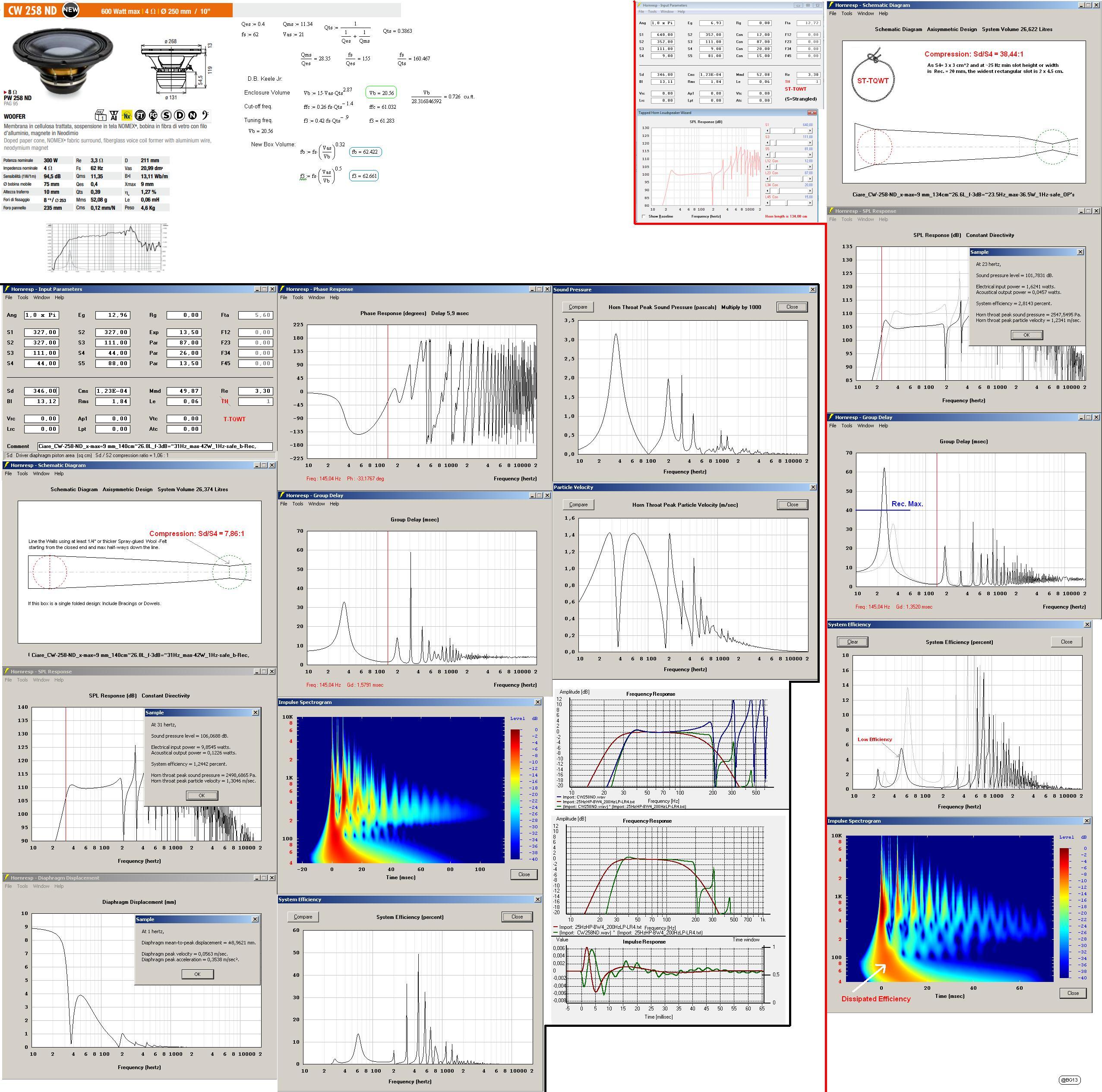Click Close in right System Efficiency window
Viewport: 1102px width, 1092px height.
click(x=1067, y=641)
